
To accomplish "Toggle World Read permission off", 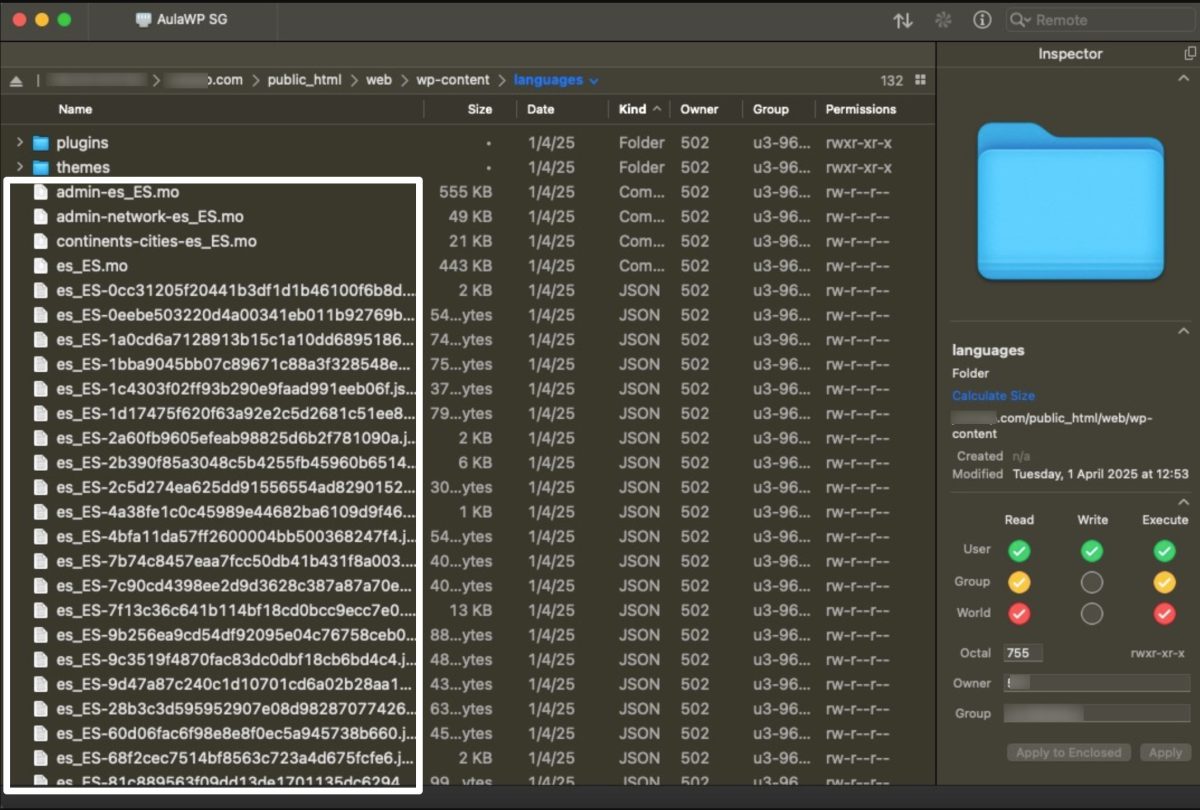I will click(x=1019, y=613).
